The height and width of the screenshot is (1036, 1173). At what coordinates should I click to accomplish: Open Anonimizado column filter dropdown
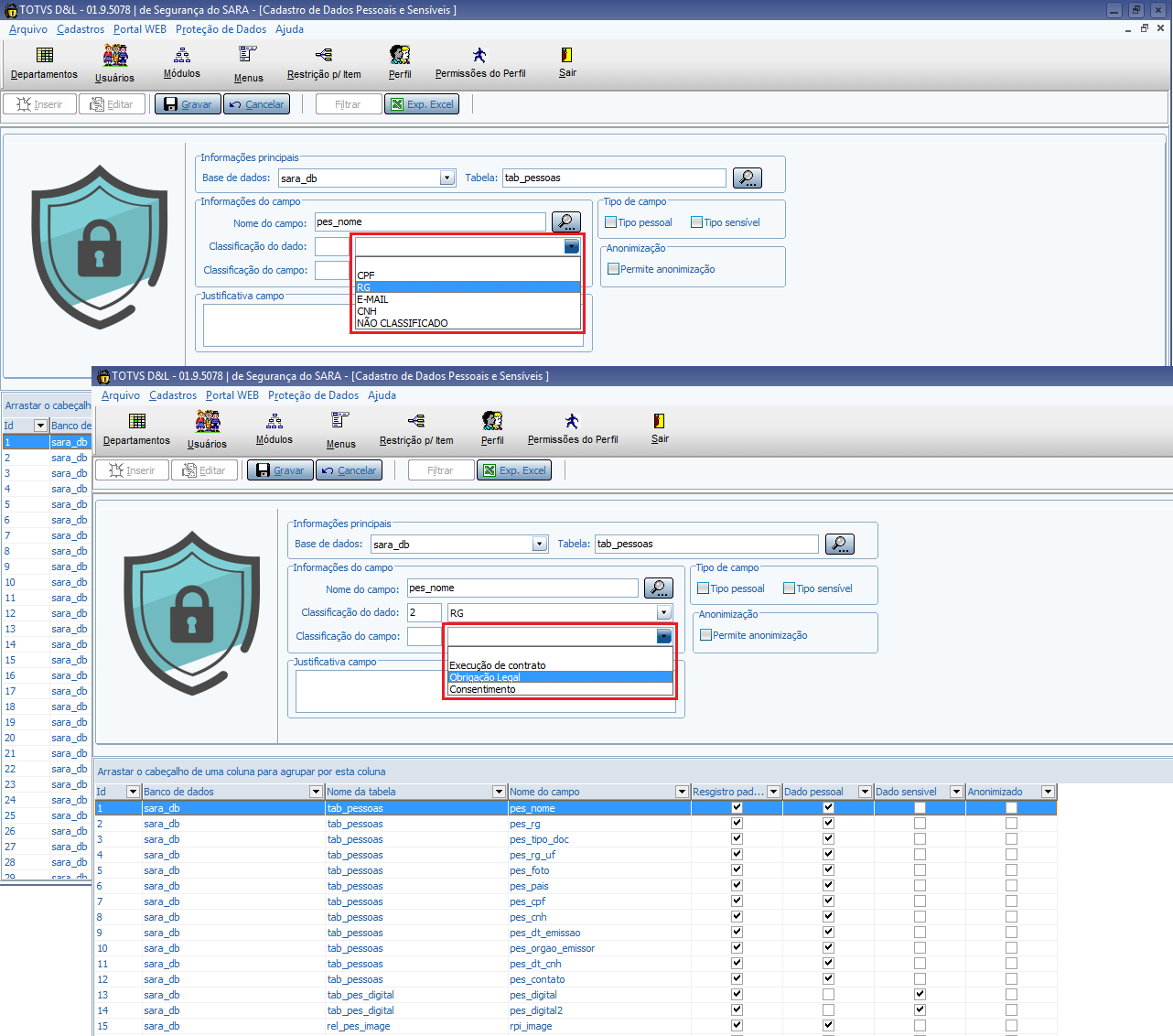(x=1048, y=792)
